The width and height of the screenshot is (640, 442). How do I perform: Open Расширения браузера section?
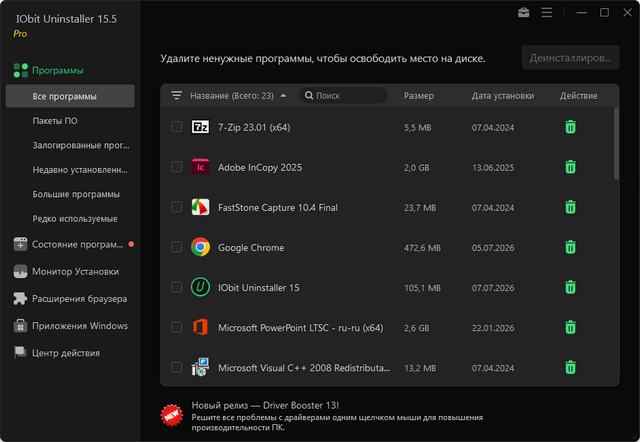80,299
